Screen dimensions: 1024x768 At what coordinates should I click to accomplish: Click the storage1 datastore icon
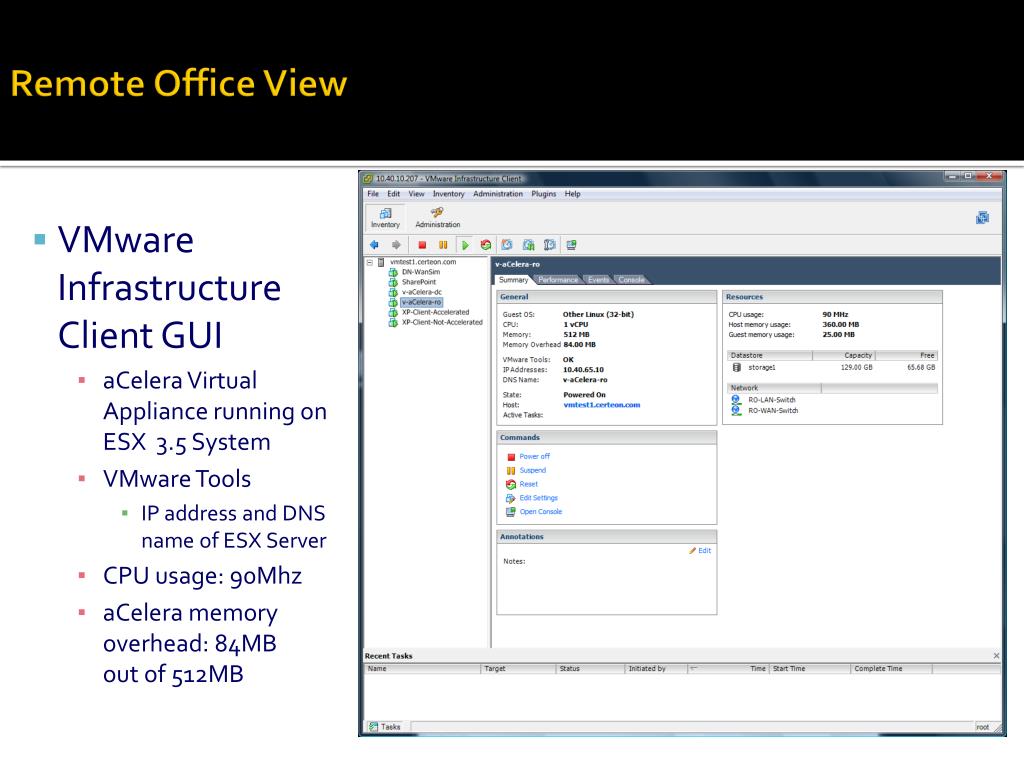coord(737,368)
